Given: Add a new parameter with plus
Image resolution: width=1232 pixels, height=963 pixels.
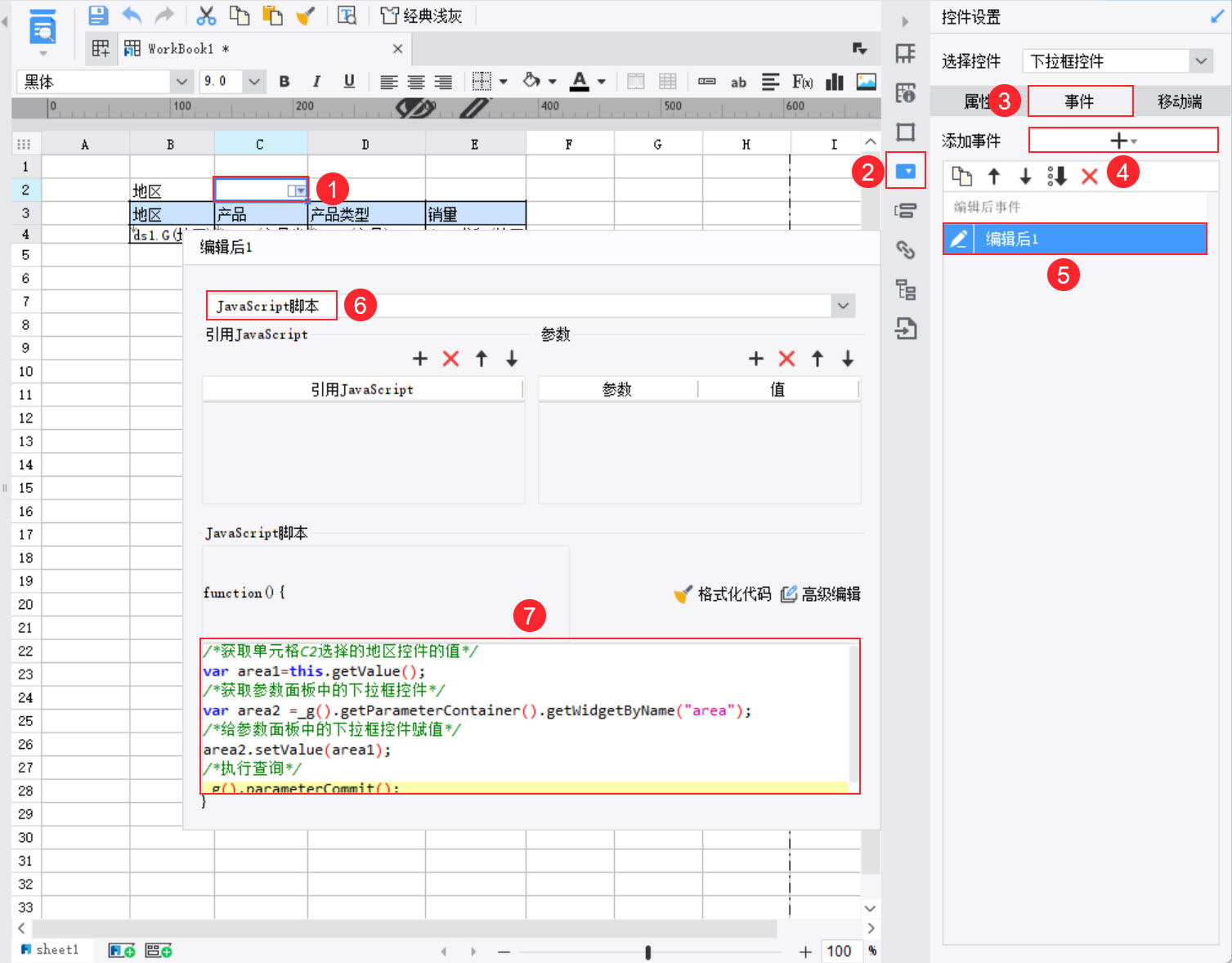Looking at the screenshot, I should point(756,358).
